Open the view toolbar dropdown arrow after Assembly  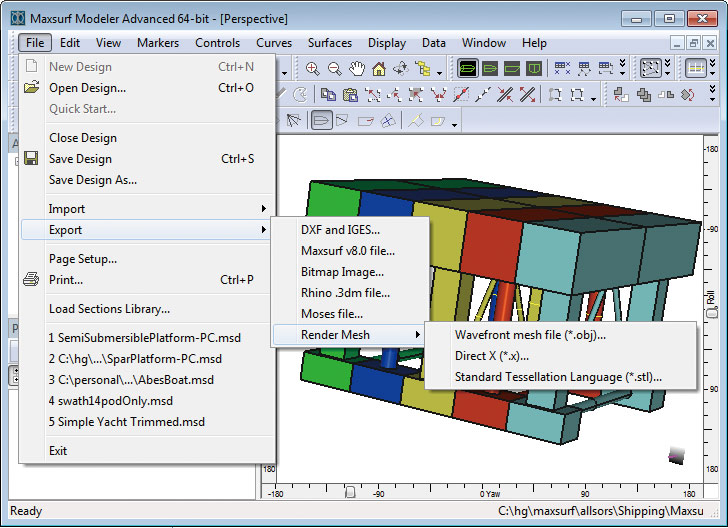point(439,73)
